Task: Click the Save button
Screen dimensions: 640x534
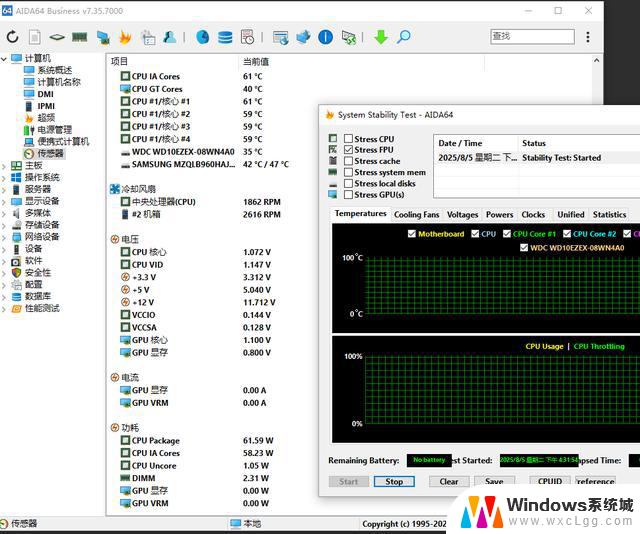Action: click(494, 481)
